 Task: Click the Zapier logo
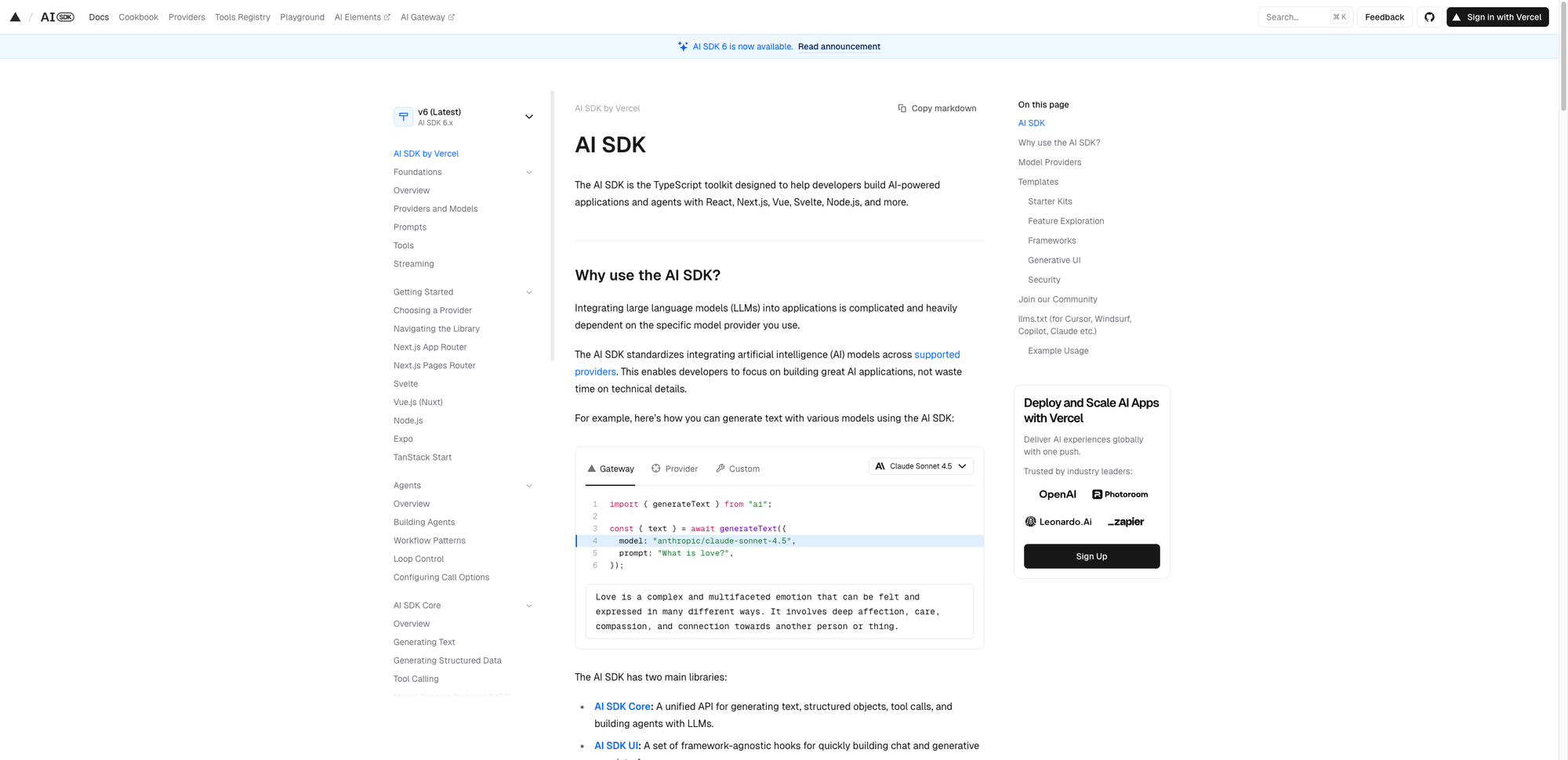pos(1125,522)
